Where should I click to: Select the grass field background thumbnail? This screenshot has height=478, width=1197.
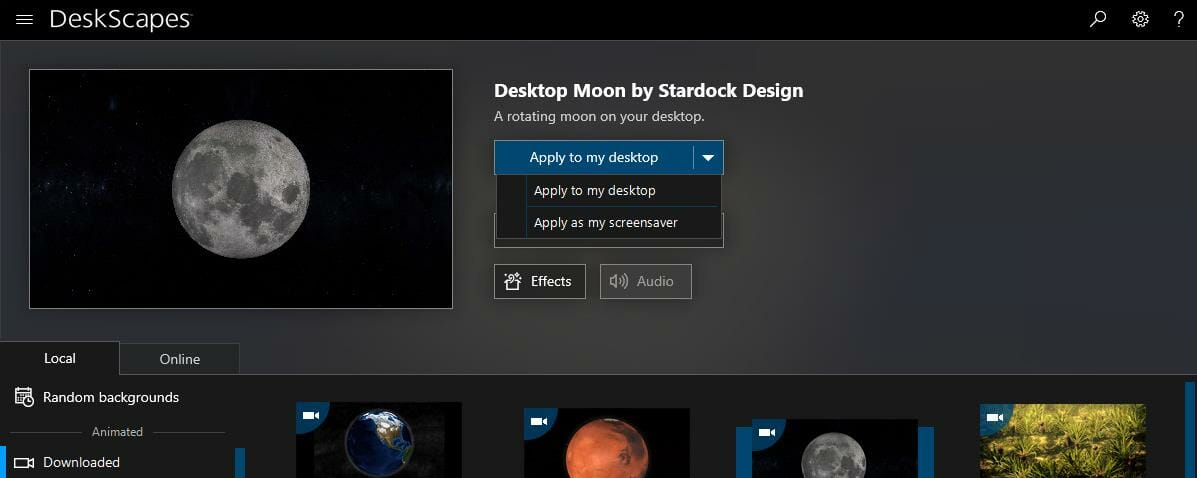pyautogui.click(x=1063, y=441)
